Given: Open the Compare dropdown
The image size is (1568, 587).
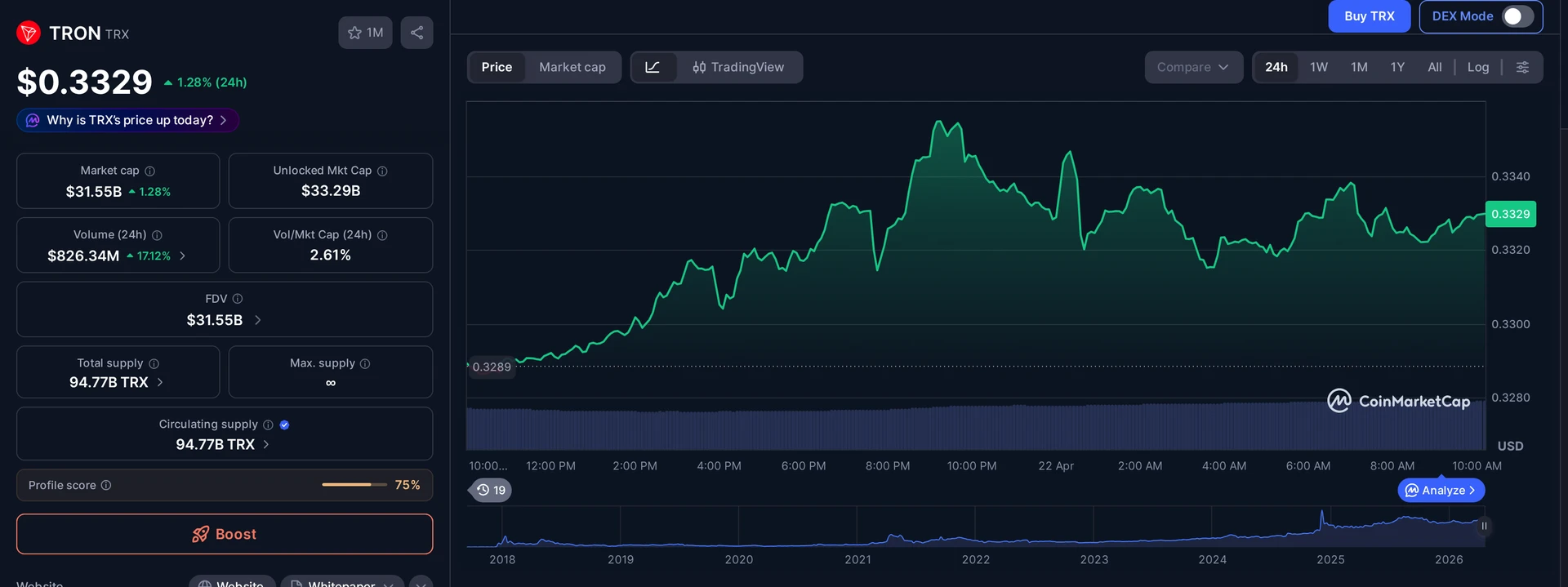Looking at the screenshot, I should (1193, 67).
